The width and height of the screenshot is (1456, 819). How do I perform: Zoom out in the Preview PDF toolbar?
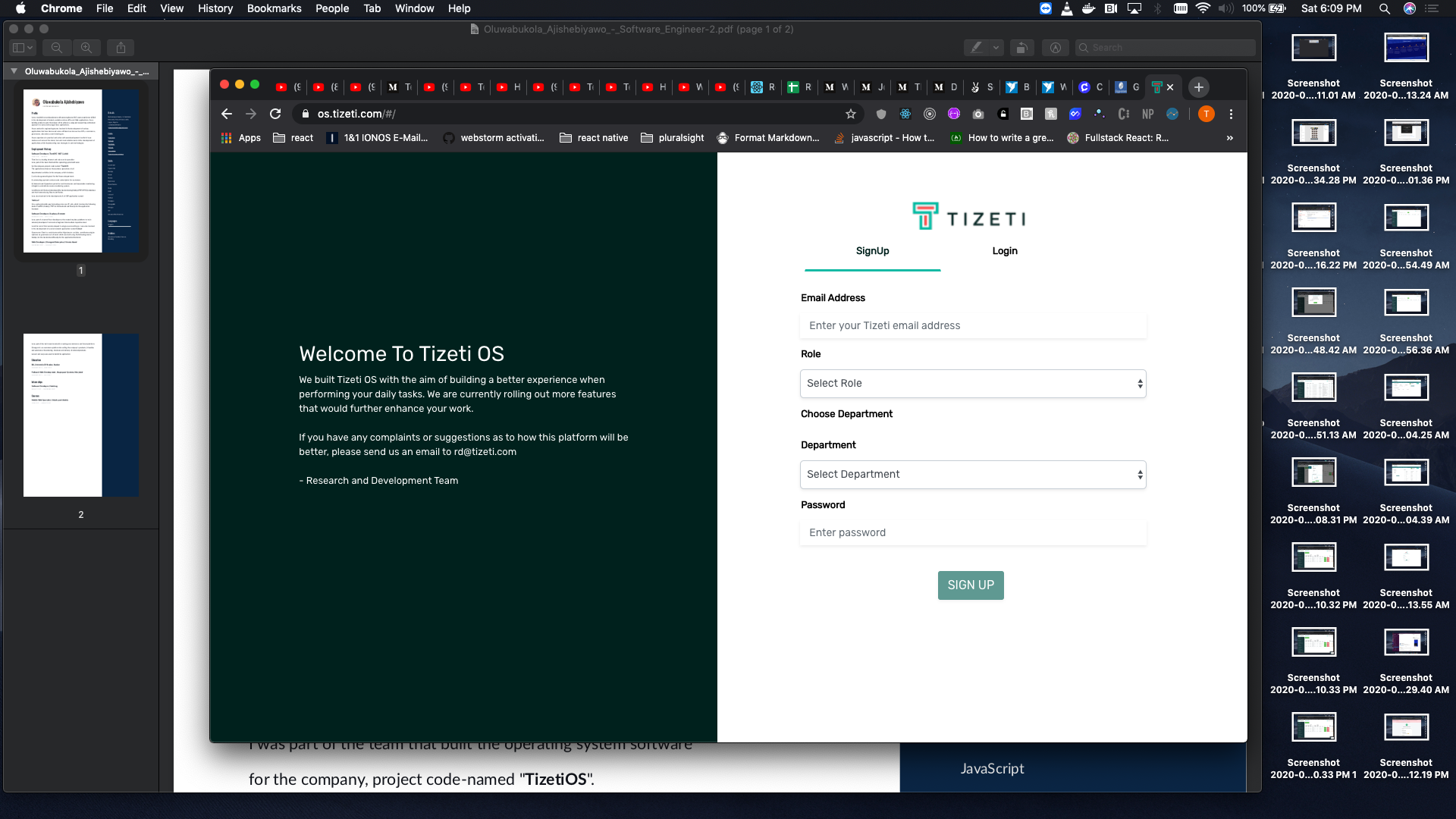(57, 48)
